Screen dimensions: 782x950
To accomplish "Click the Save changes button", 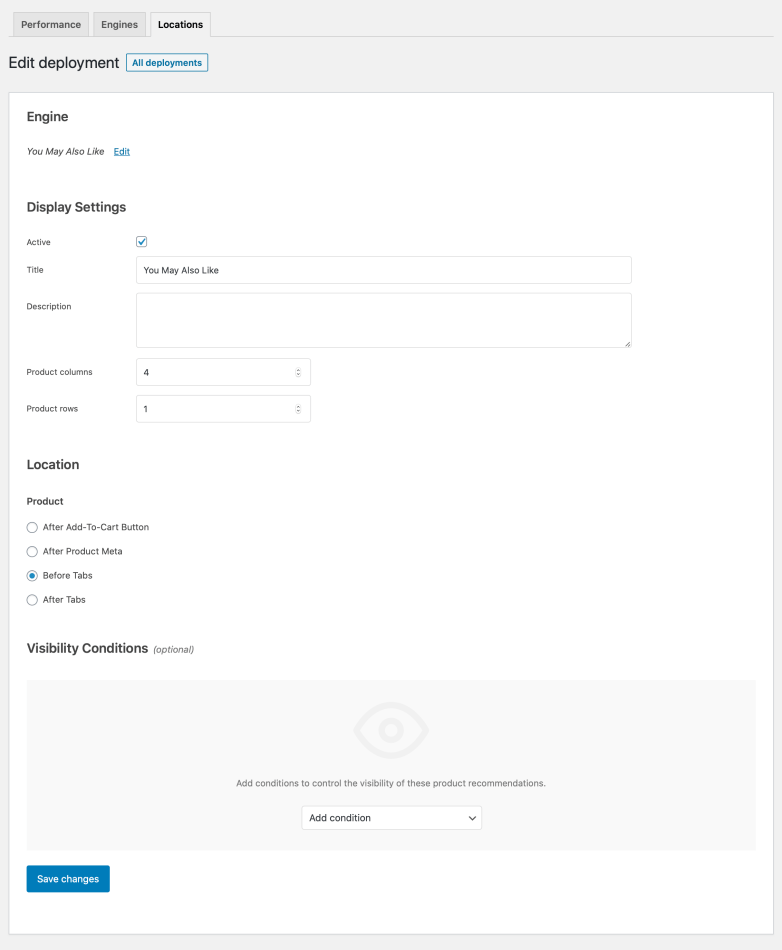I will [68, 879].
